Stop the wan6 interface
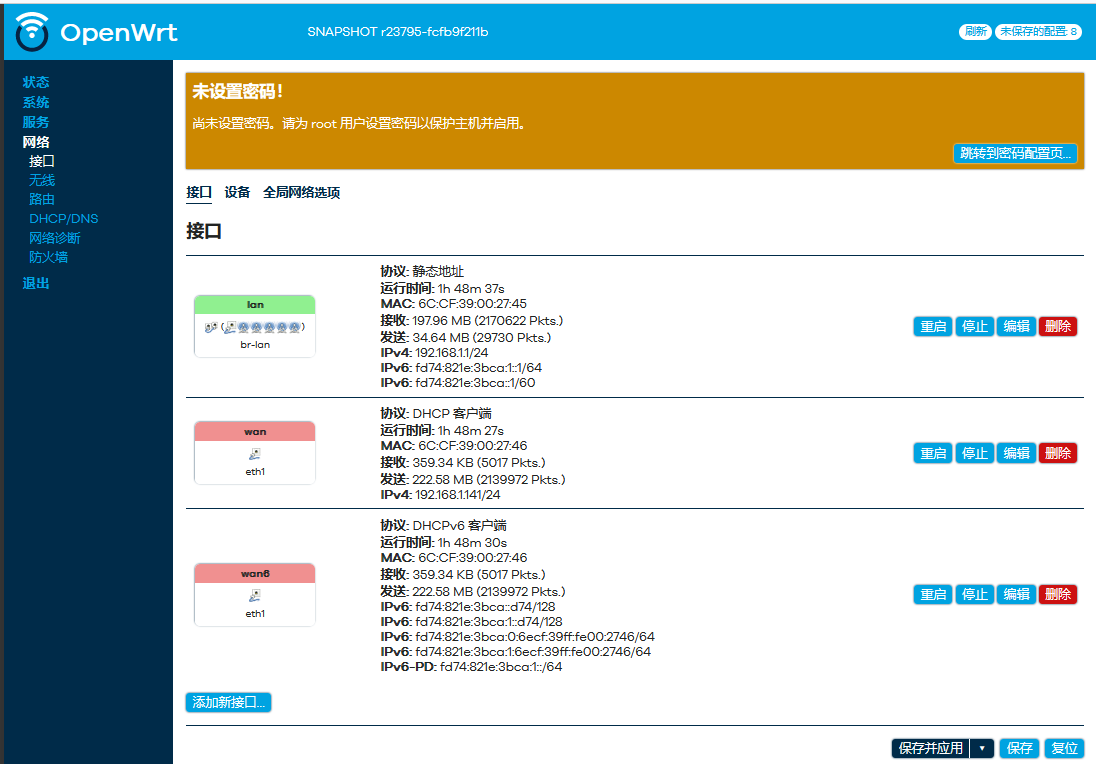Screen dimensions: 1096x764 point(974,594)
